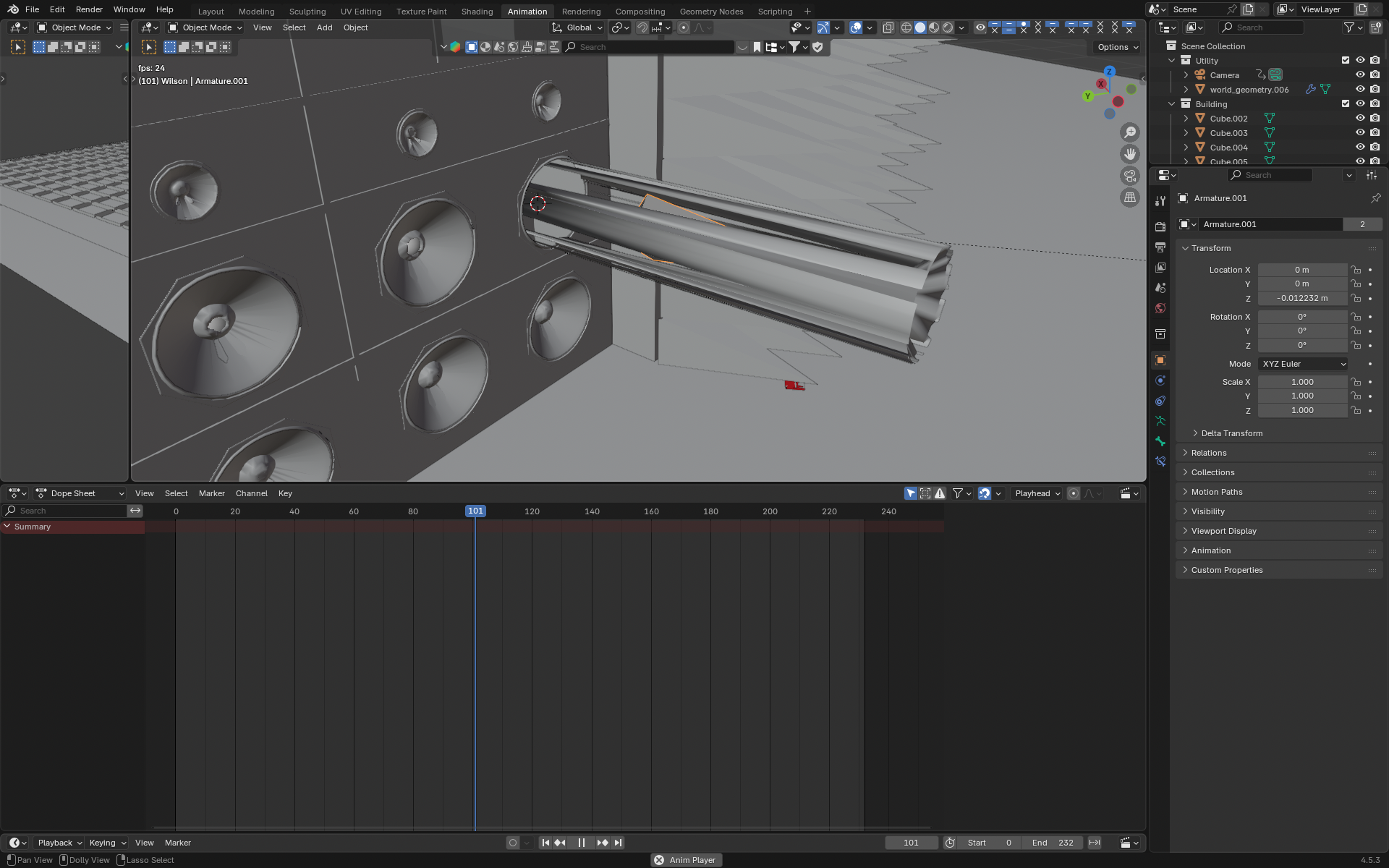This screenshot has width=1389, height=868.
Task: Open the XYZ Euler rotation mode dropdown
Action: pyautogui.click(x=1304, y=364)
